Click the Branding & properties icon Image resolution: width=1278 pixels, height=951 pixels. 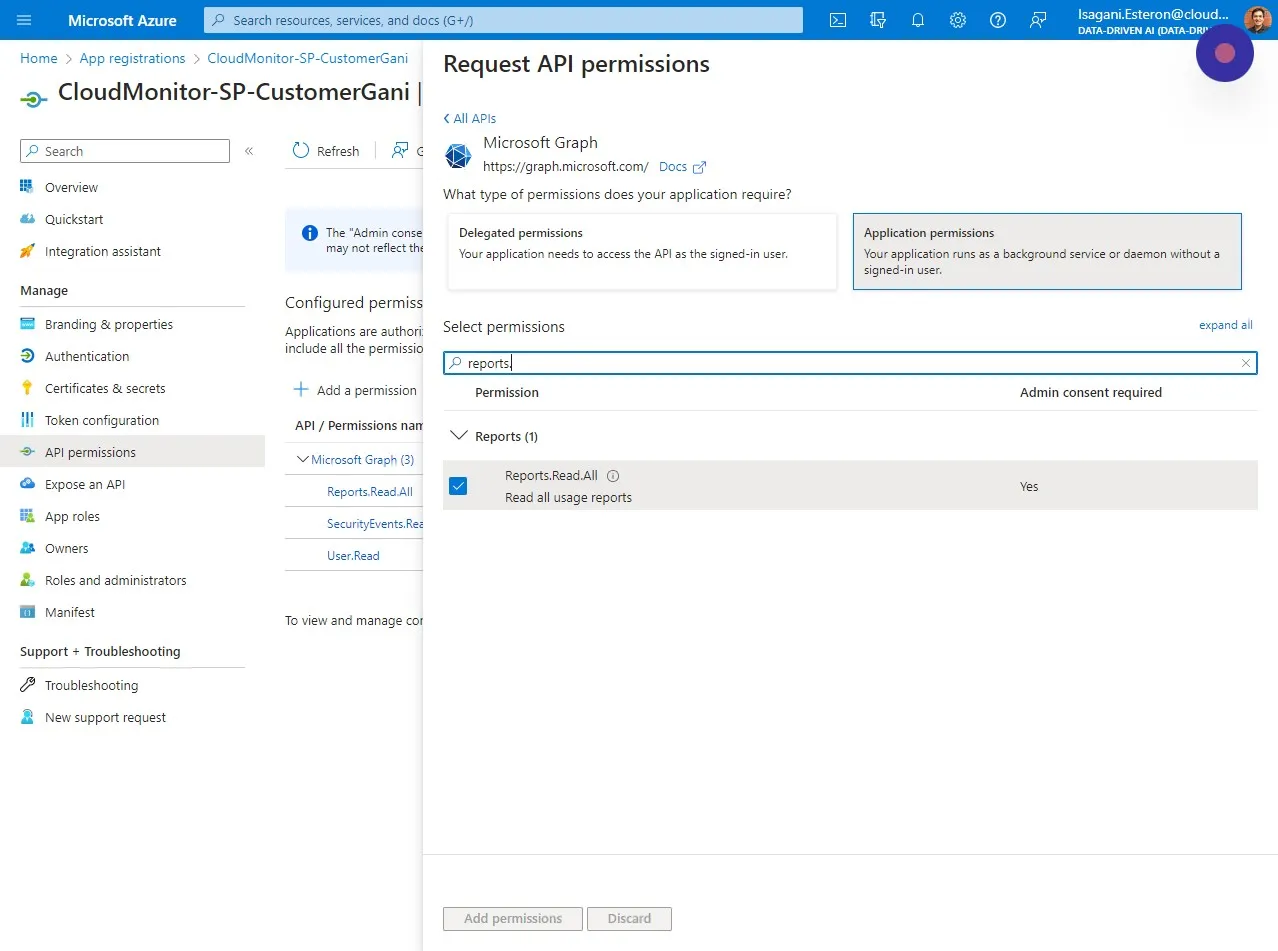pyautogui.click(x=27, y=324)
